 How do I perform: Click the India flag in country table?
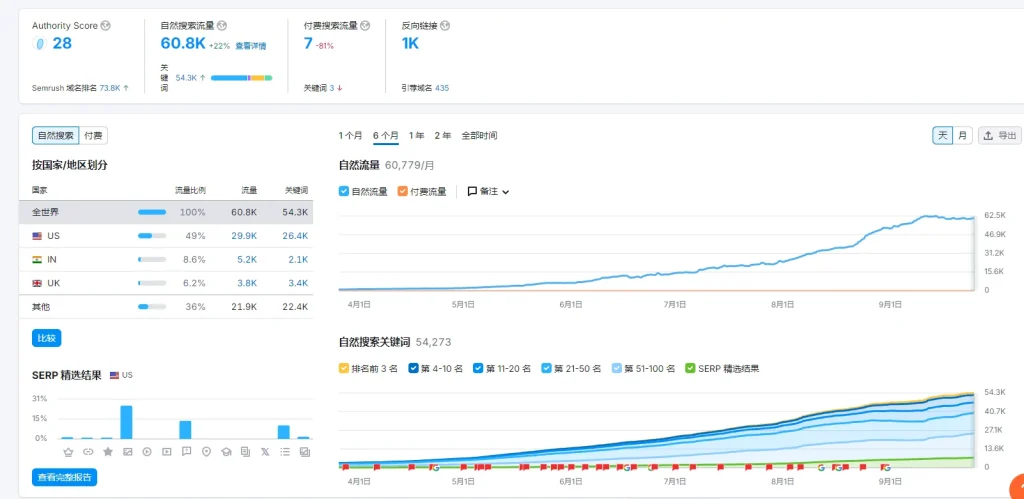coord(37,259)
